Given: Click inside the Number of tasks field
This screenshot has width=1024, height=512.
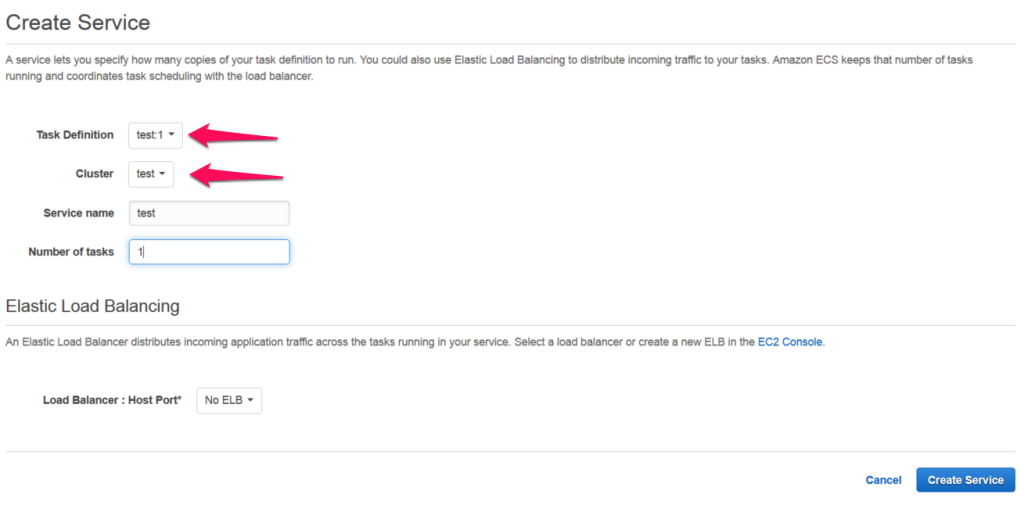Looking at the screenshot, I should coord(209,252).
